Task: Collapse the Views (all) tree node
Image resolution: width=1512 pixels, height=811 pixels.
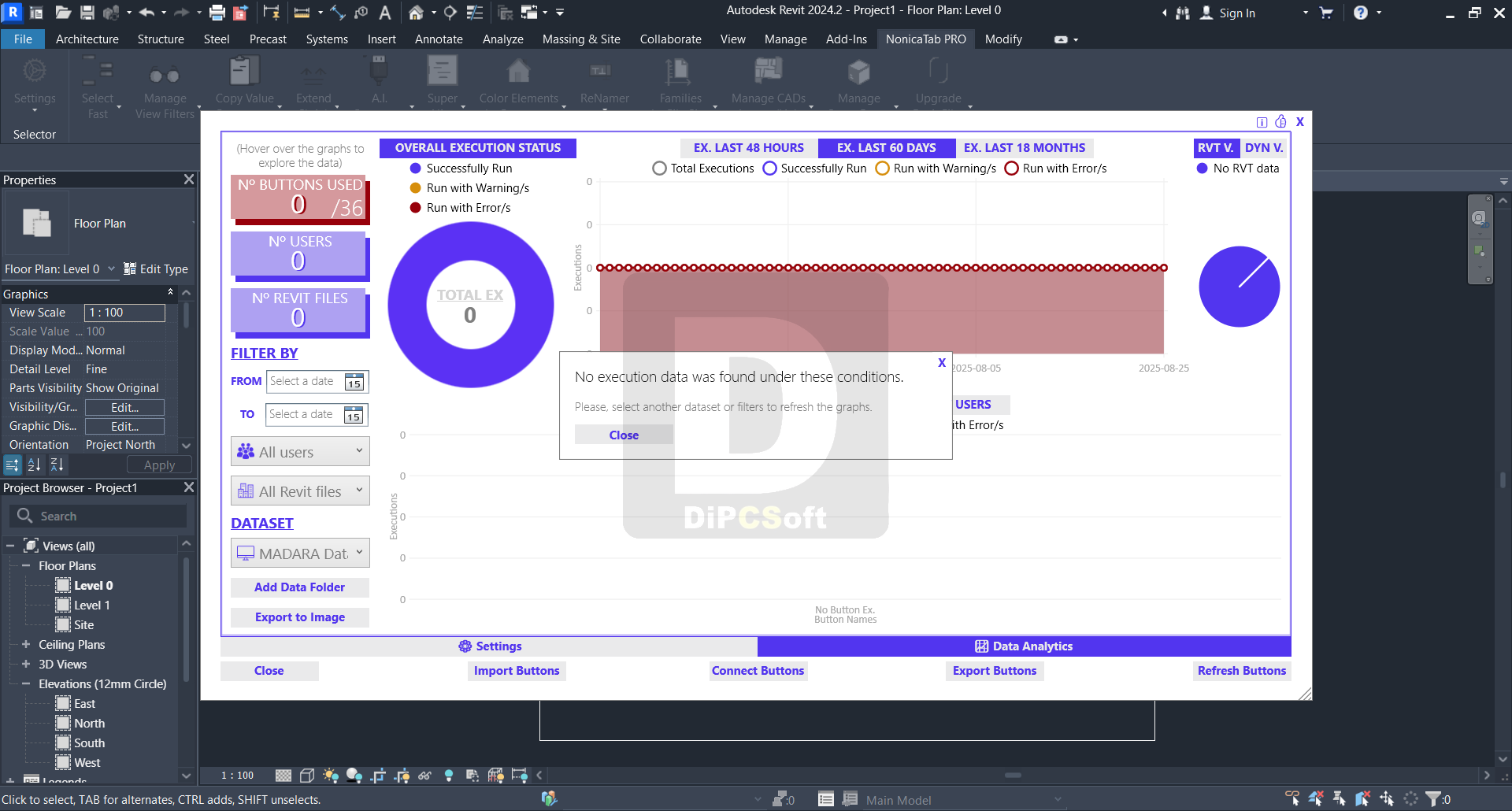Action: 10,546
